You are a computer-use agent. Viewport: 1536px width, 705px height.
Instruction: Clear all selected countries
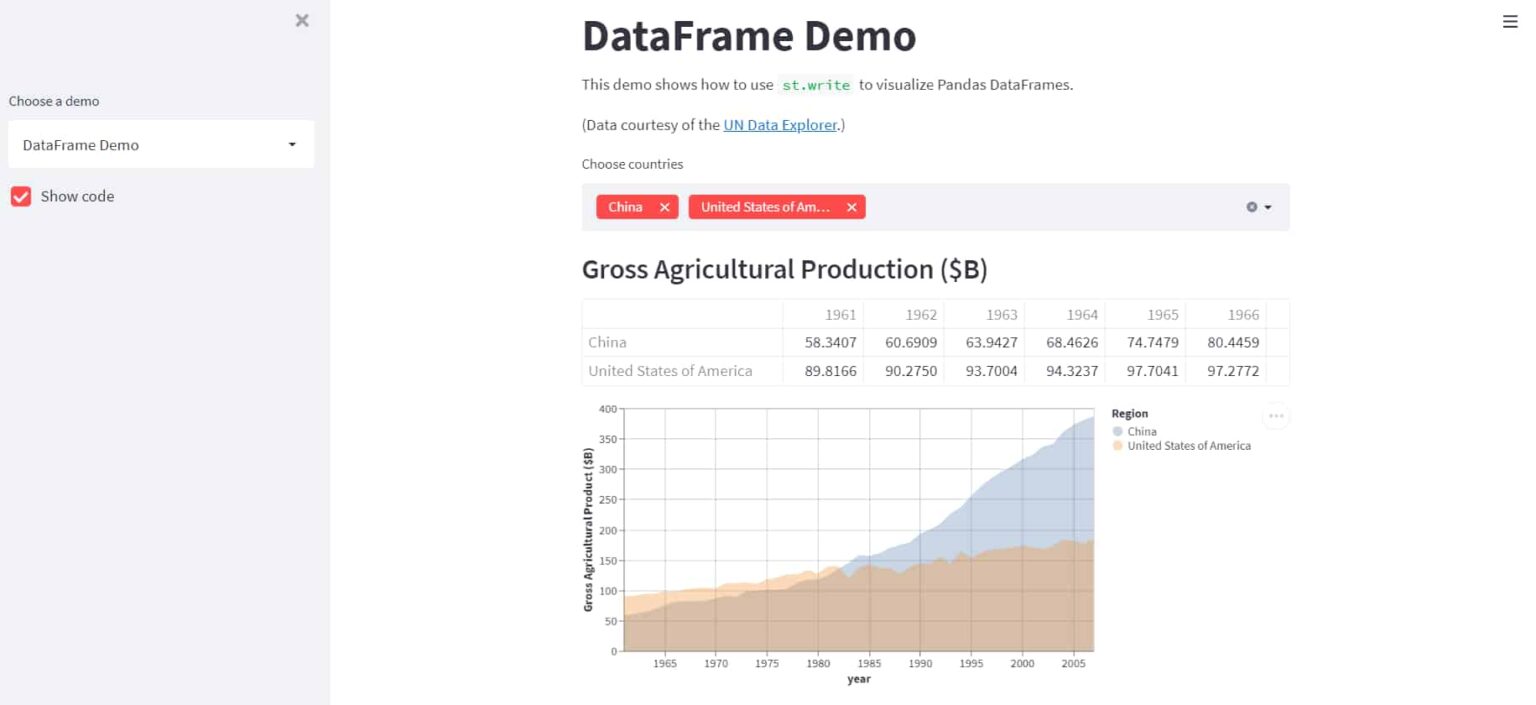[1251, 207]
